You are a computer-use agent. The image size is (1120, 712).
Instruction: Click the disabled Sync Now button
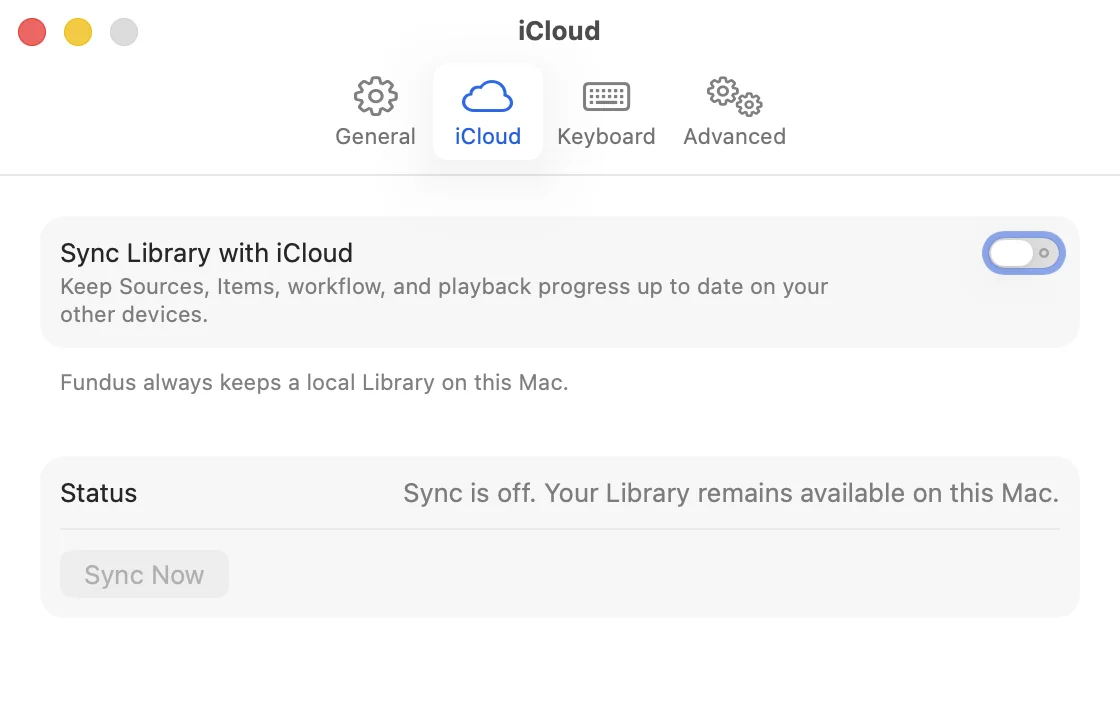(144, 574)
